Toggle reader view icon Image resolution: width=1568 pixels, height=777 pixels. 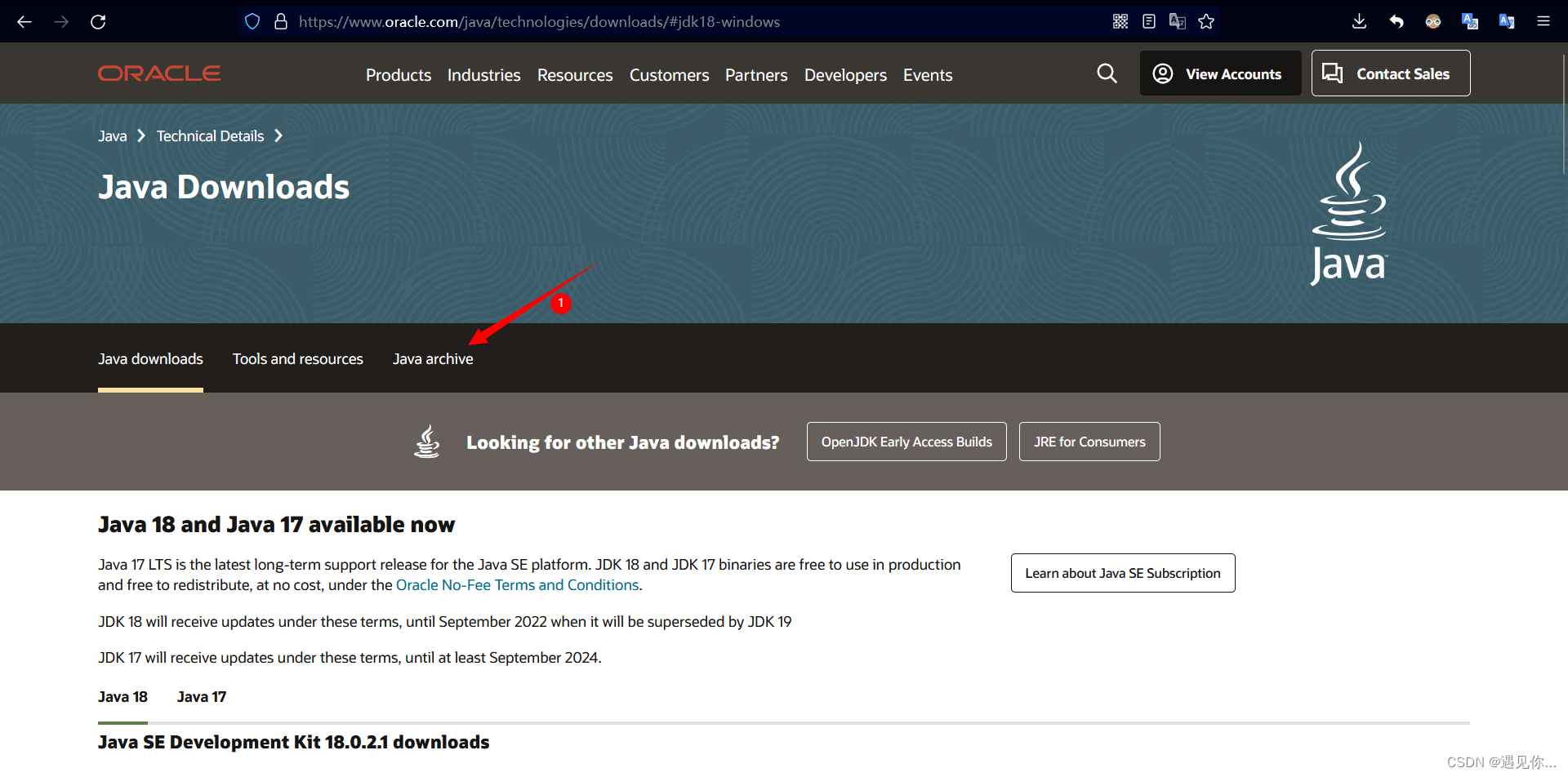[1149, 22]
